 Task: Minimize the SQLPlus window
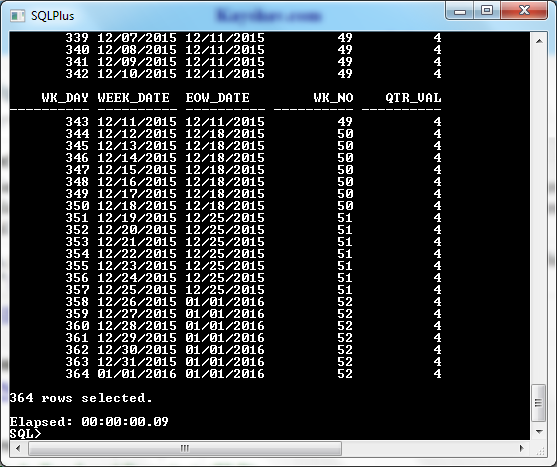click(459, 11)
